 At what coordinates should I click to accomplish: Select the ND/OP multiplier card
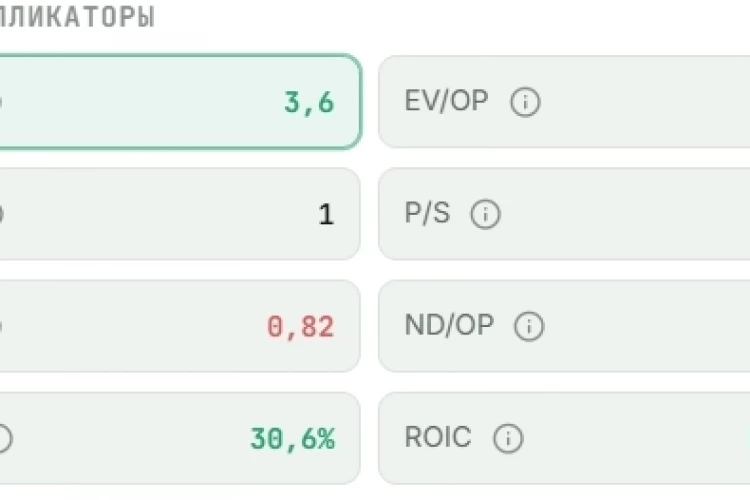pos(564,326)
